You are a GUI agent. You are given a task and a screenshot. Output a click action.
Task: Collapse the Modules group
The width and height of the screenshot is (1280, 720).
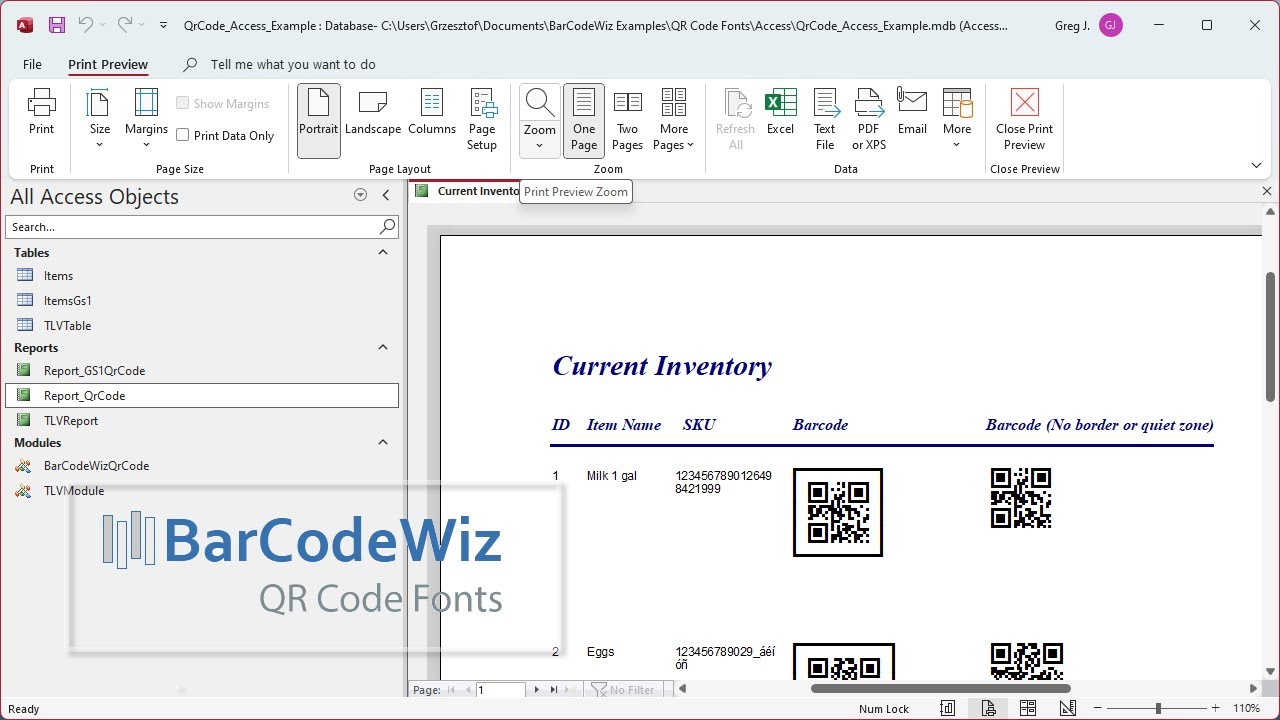383,443
